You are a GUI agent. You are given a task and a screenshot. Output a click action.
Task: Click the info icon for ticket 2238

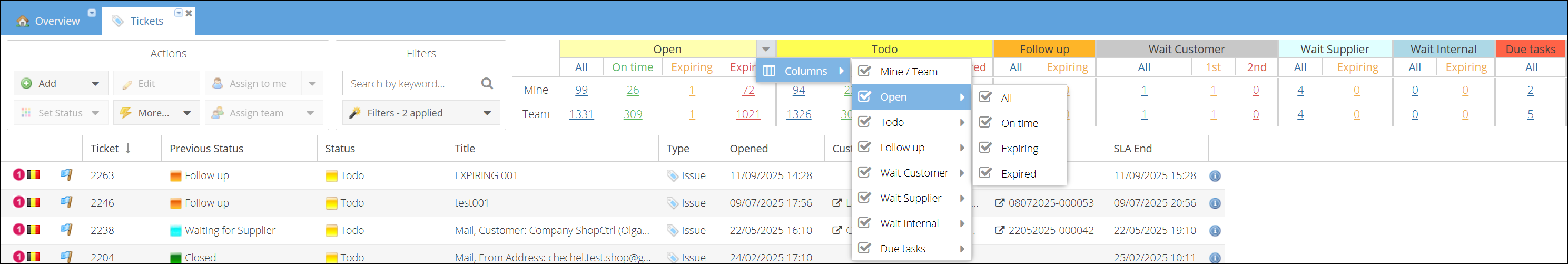click(1215, 231)
